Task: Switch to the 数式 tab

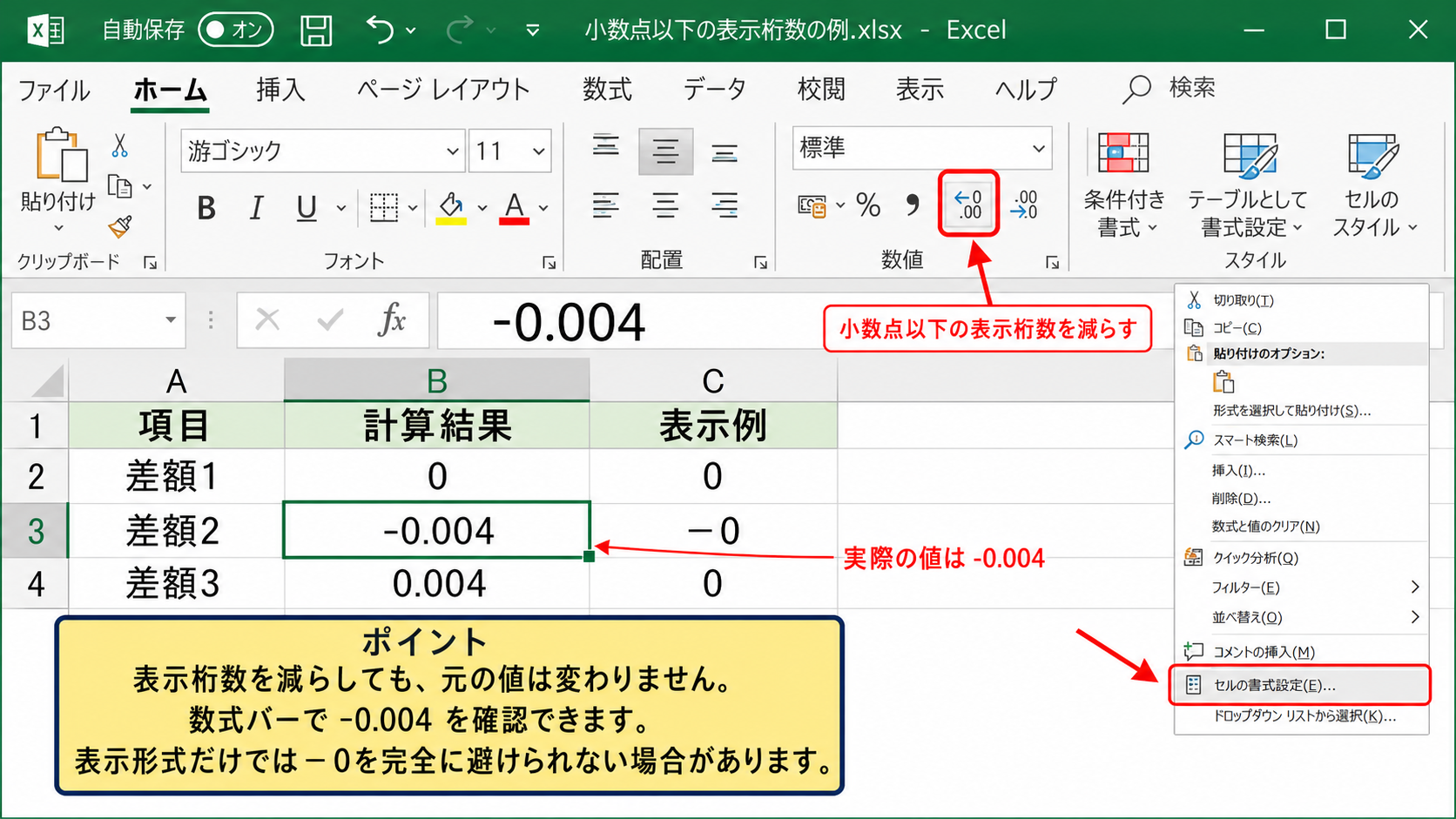Action: click(x=607, y=89)
